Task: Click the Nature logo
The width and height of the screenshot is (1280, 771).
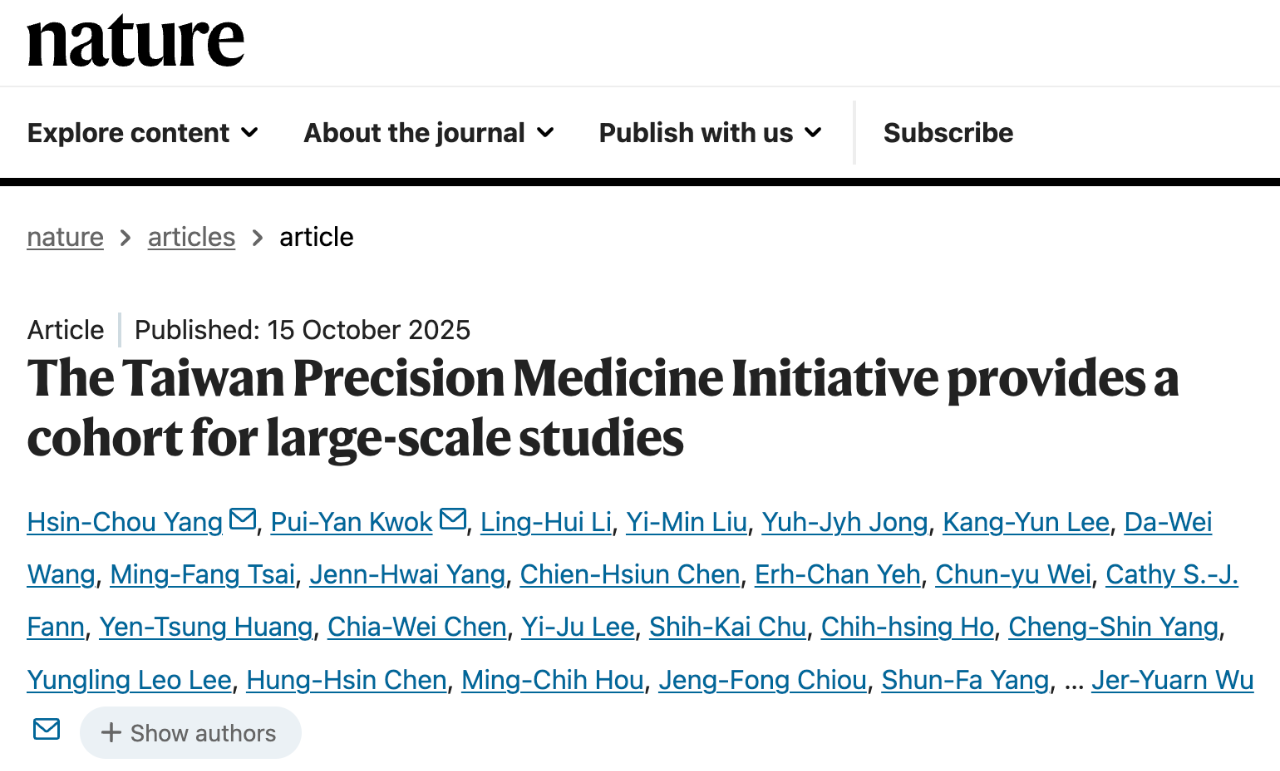Action: 136,41
